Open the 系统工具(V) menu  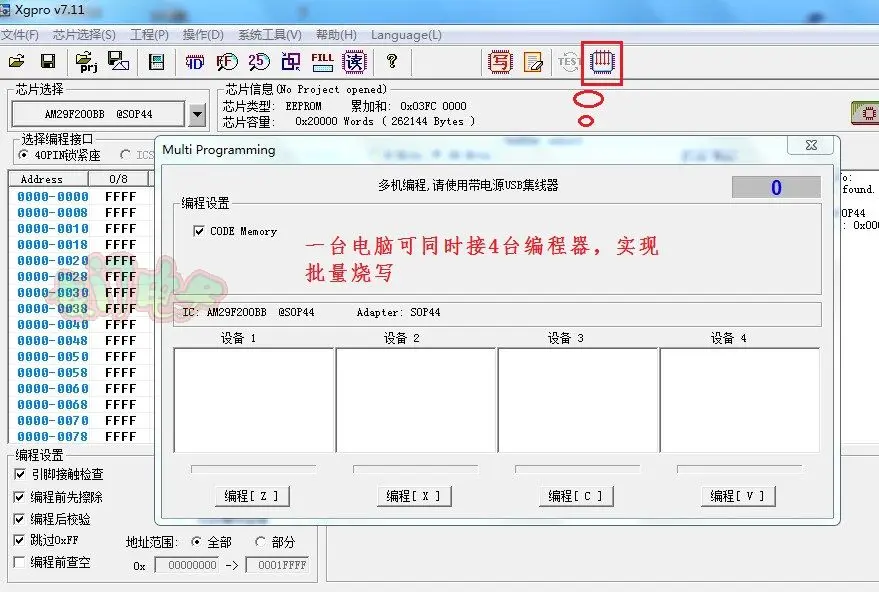point(270,35)
